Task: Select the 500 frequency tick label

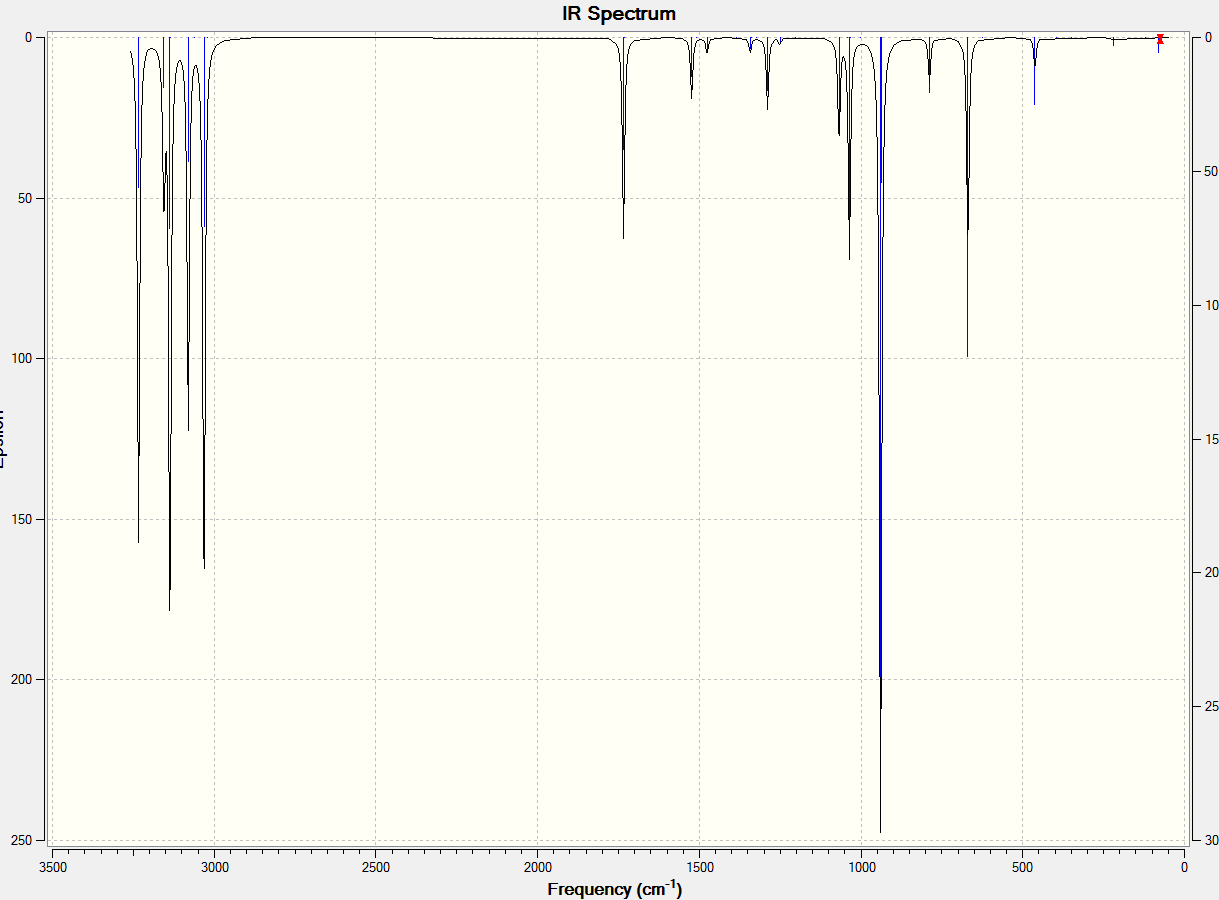Action: pos(1022,866)
